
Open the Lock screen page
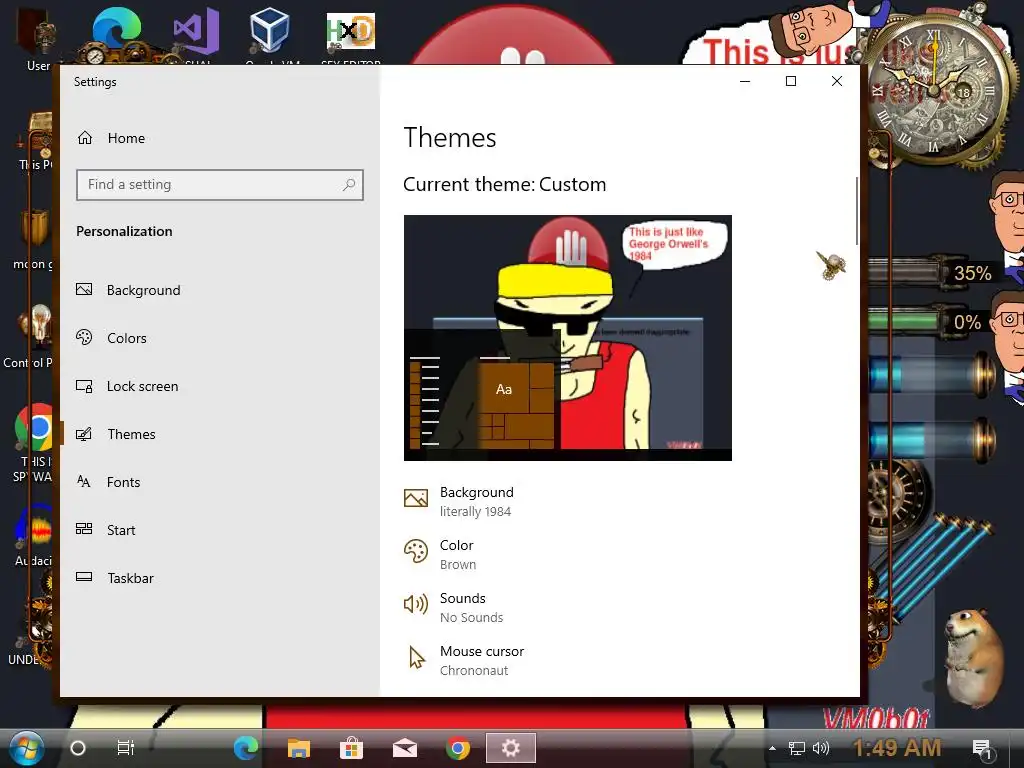(x=142, y=386)
